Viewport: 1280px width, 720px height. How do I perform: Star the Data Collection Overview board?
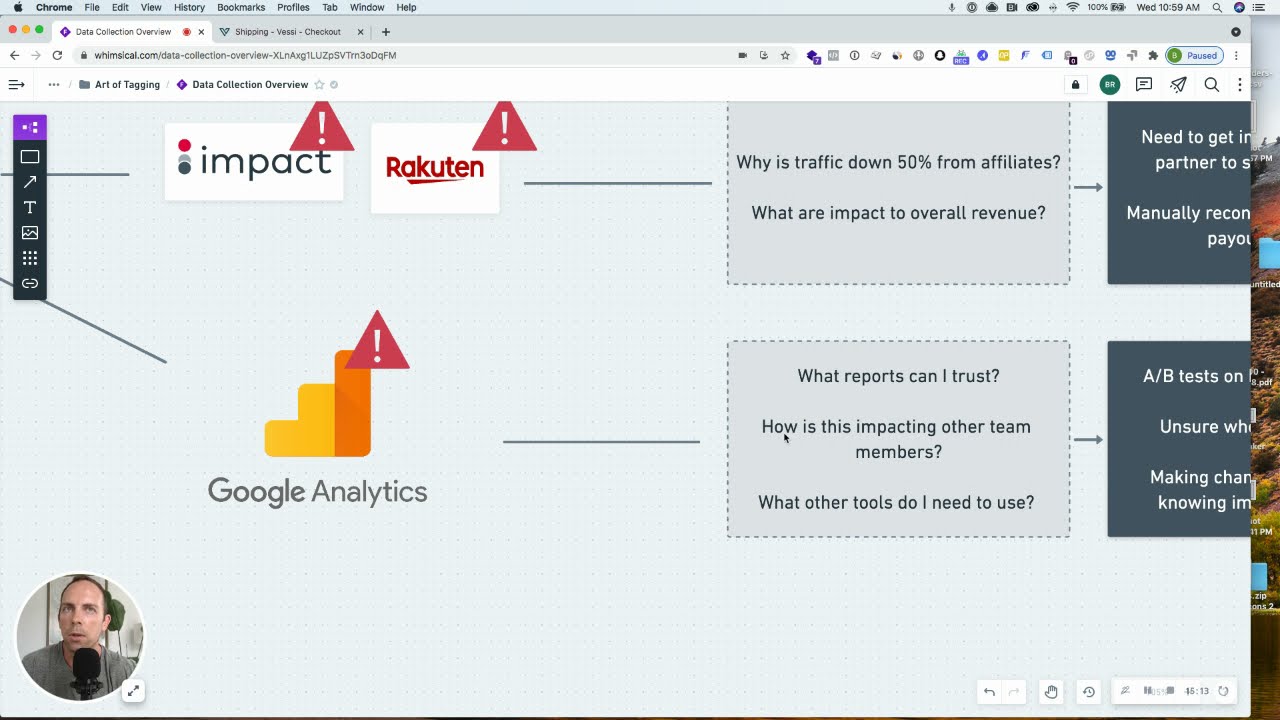(x=320, y=85)
